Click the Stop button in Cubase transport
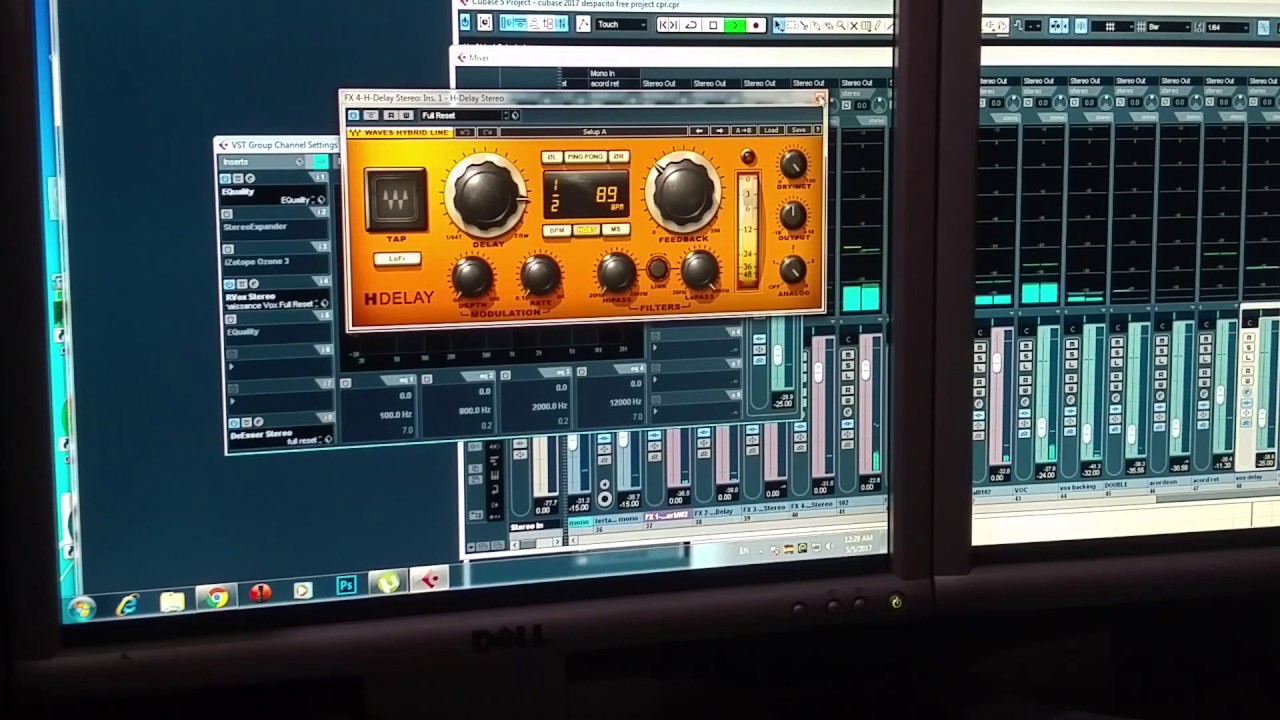1280x720 pixels. [x=713, y=25]
